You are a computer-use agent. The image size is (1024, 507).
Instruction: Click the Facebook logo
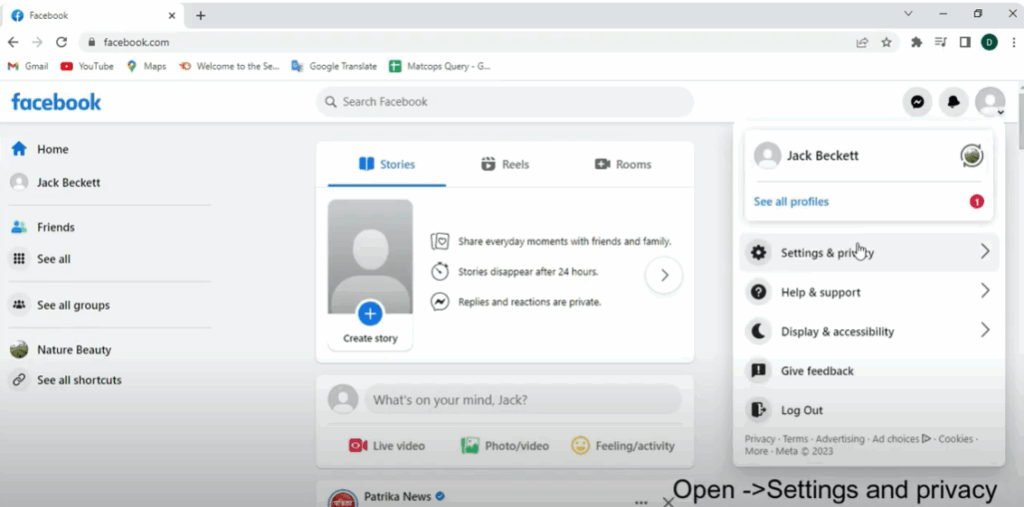click(x=56, y=102)
